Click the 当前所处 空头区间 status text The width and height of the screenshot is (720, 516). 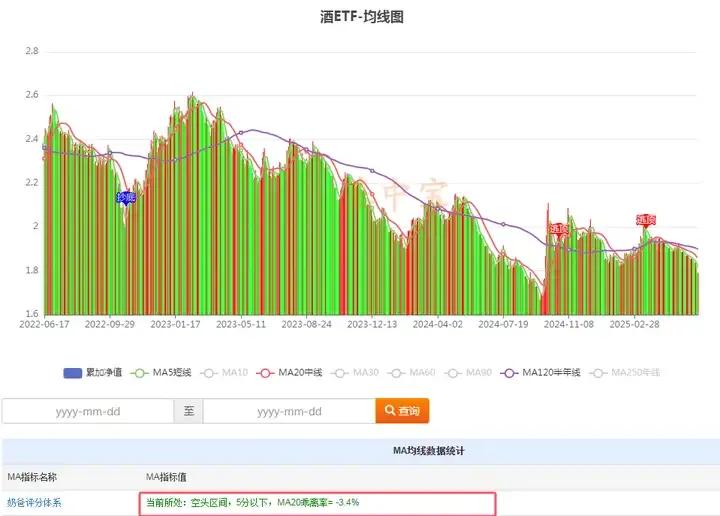253,503
